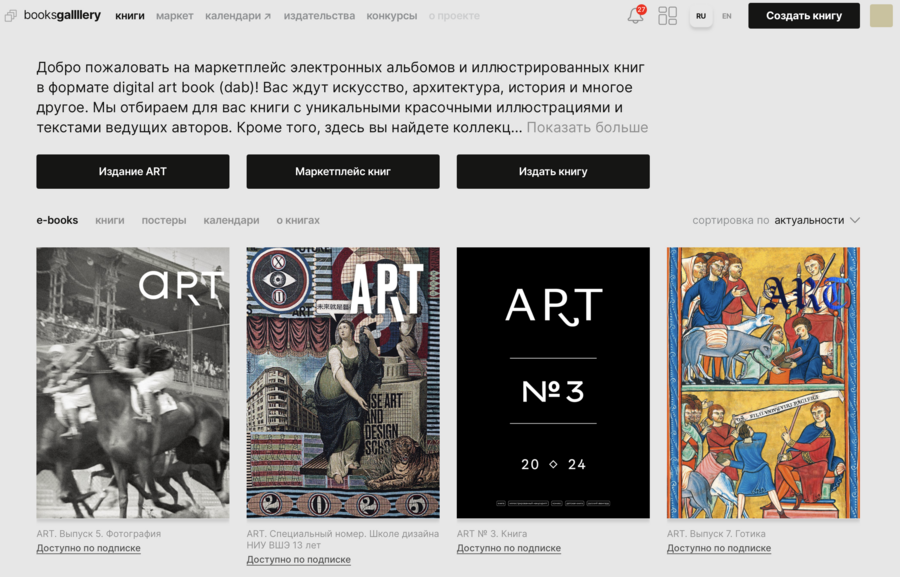Open the ART № 3 black cover thumbnail

(553, 383)
